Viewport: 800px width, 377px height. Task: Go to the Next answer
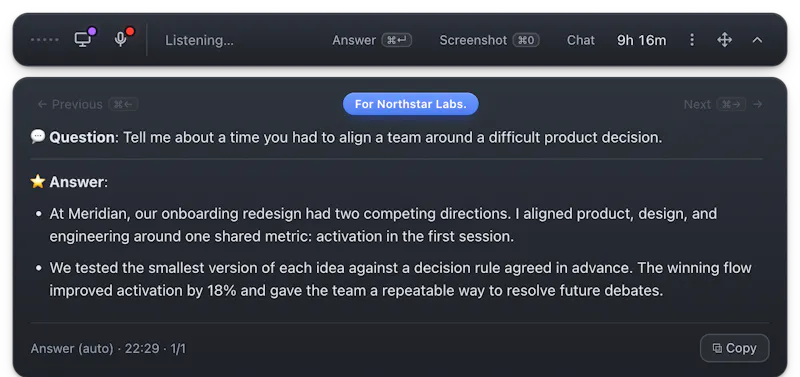(723, 104)
